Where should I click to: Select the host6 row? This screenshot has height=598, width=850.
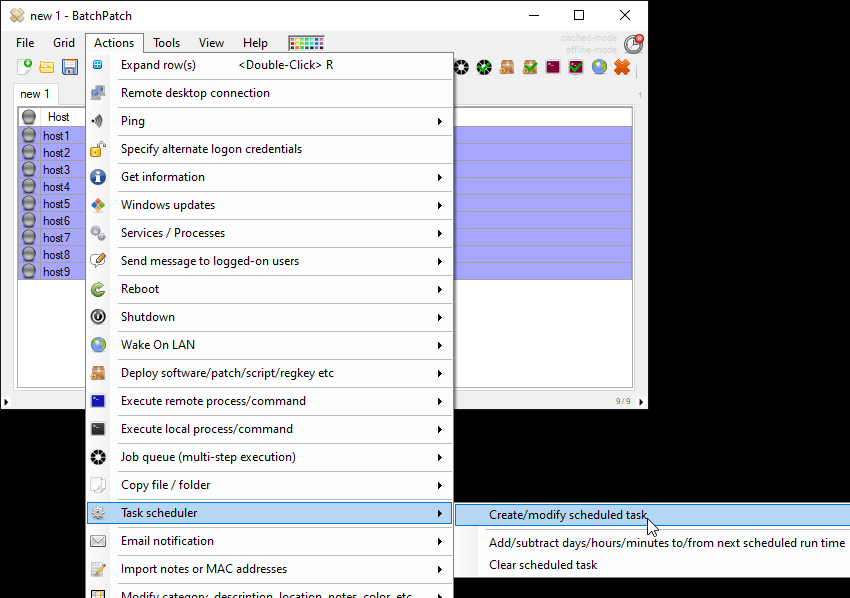pos(52,221)
